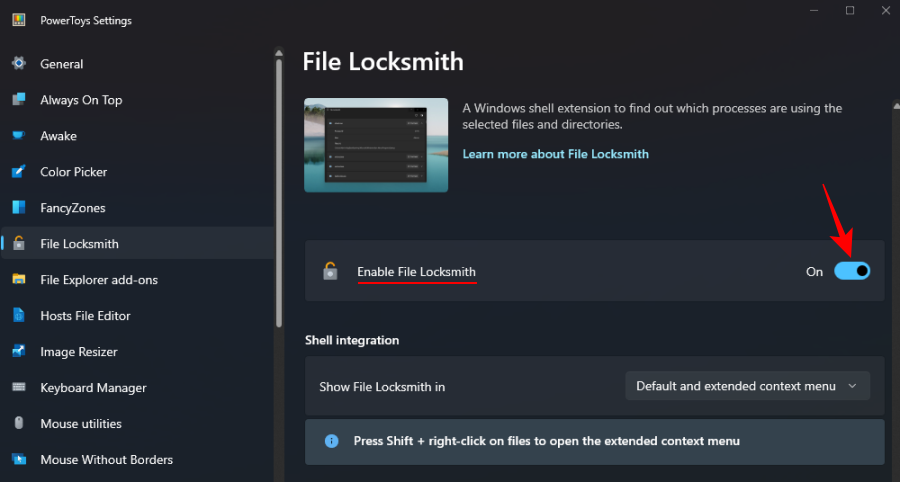Click the PowerToys app icon in title bar
The height and width of the screenshot is (482, 900).
pos(18,20)
